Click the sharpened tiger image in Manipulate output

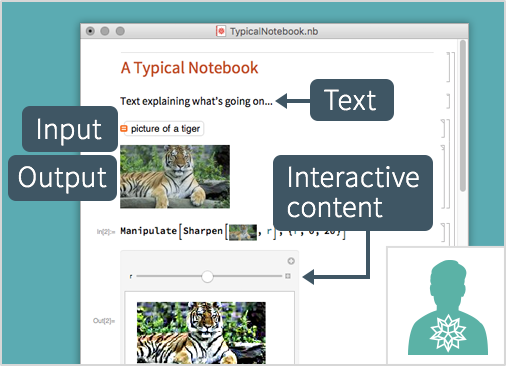201,333
